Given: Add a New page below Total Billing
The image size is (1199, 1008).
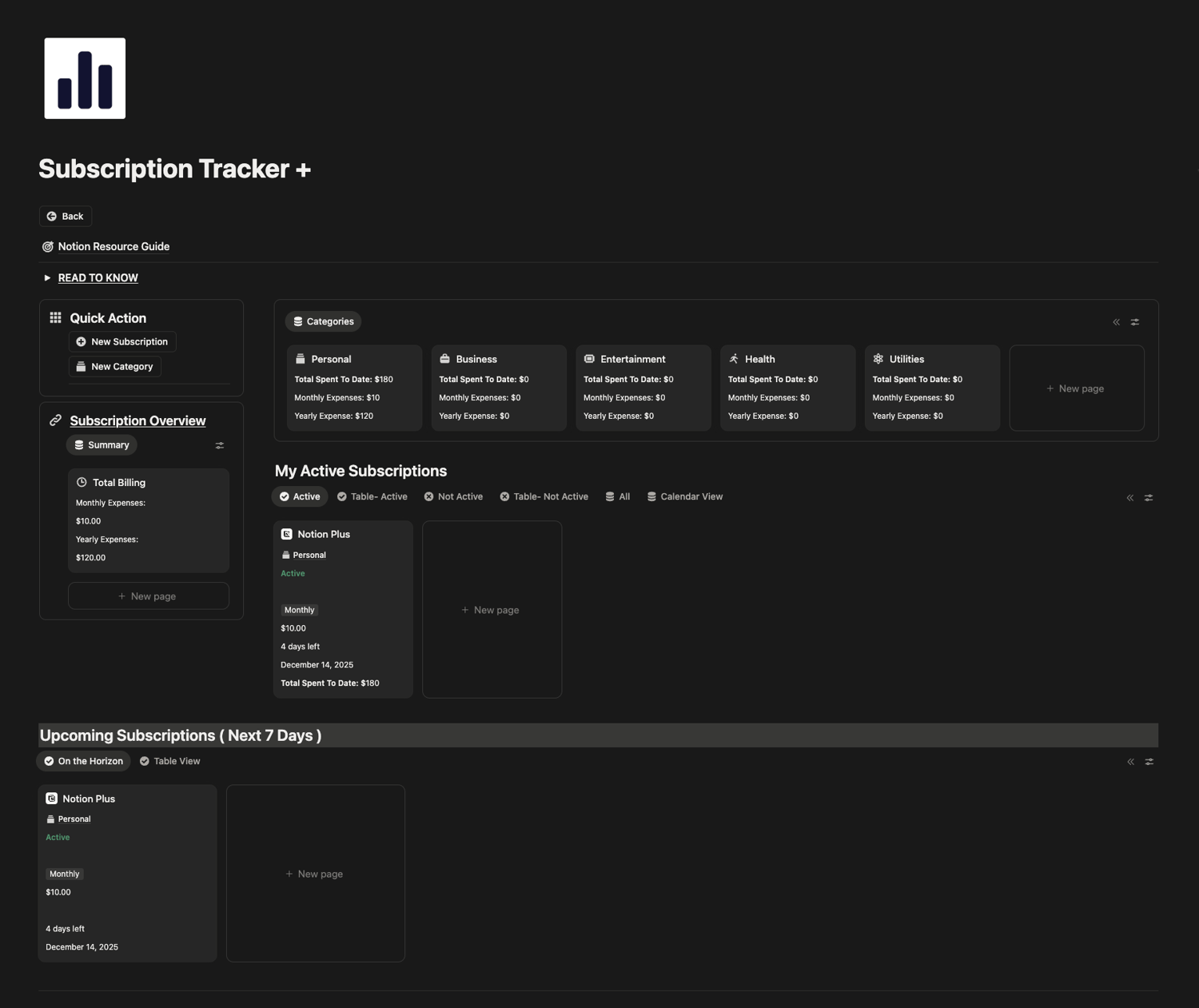Looking at the screenshot, I should point(149,596).
